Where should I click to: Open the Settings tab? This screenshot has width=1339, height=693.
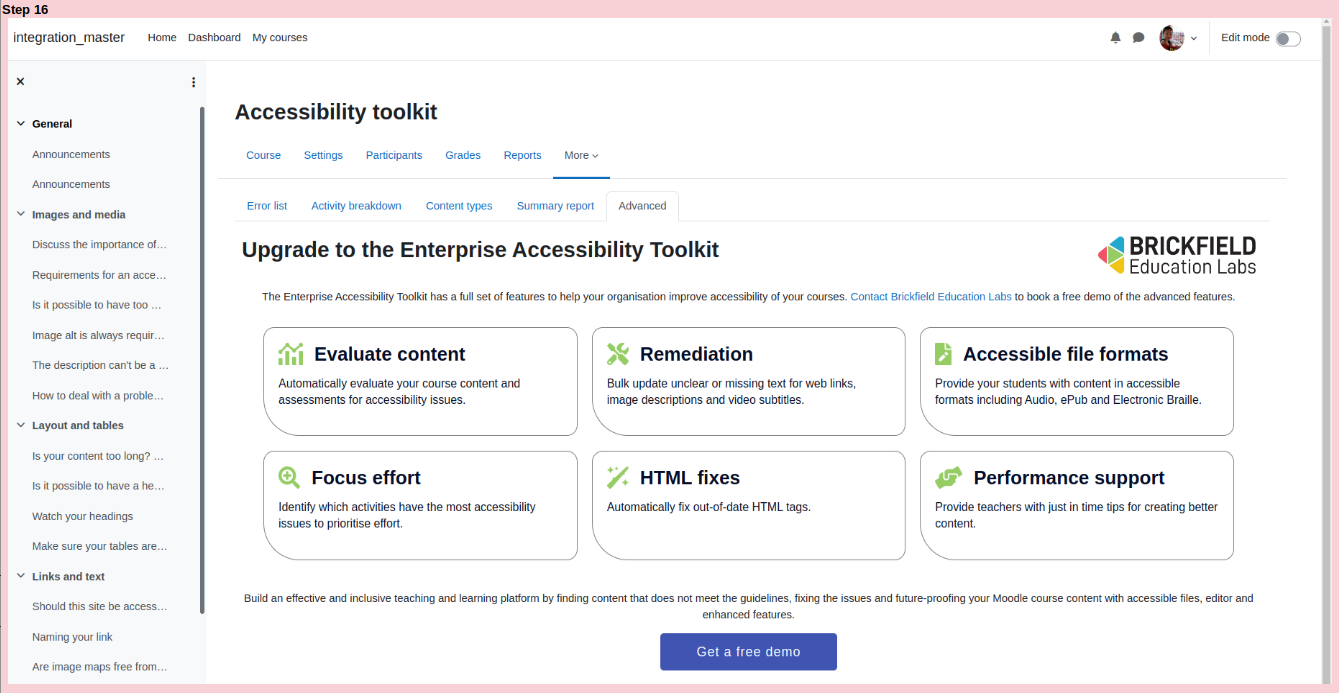pos(323,155)
